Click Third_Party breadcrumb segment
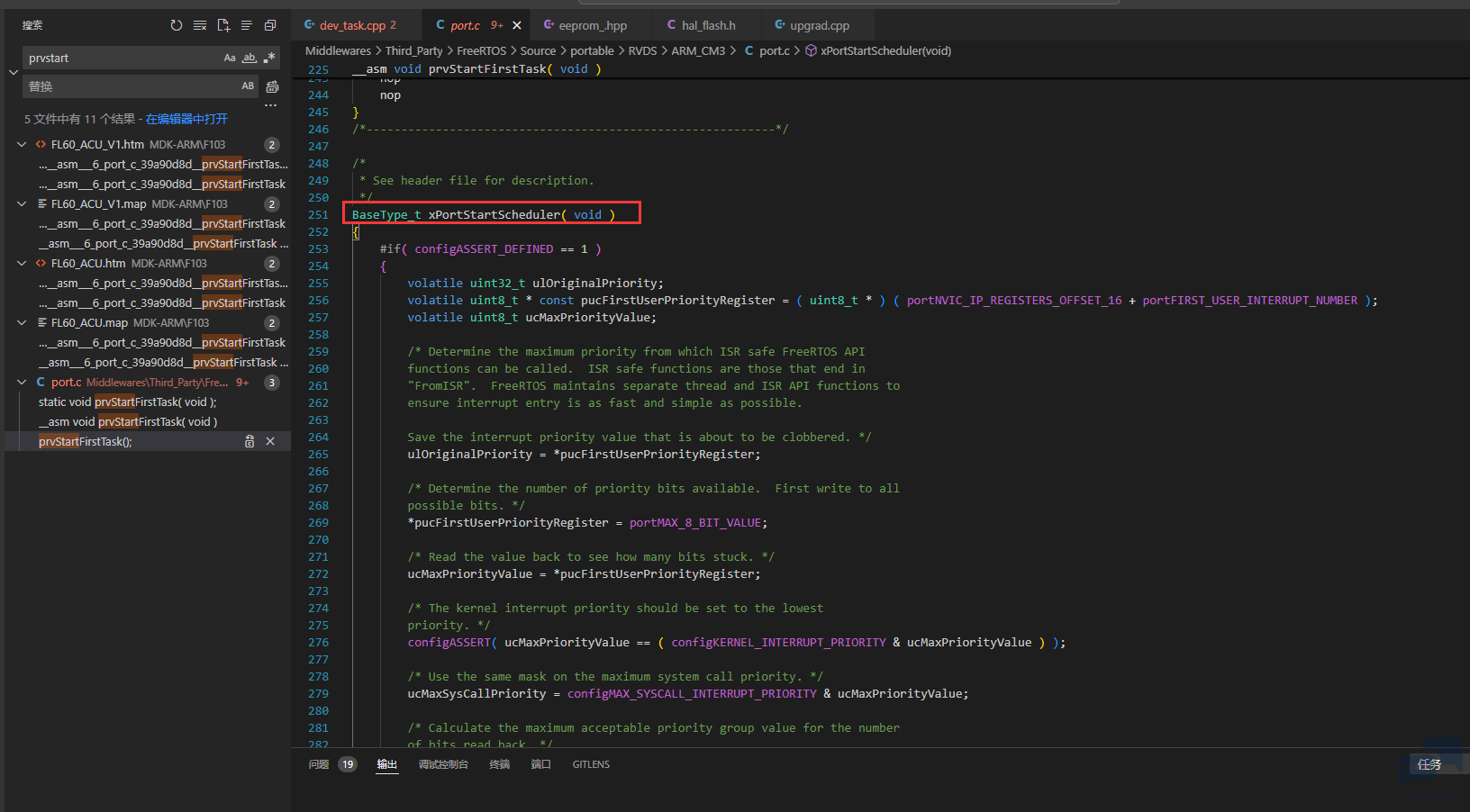Screen dimensions: 1470x812 413,50
